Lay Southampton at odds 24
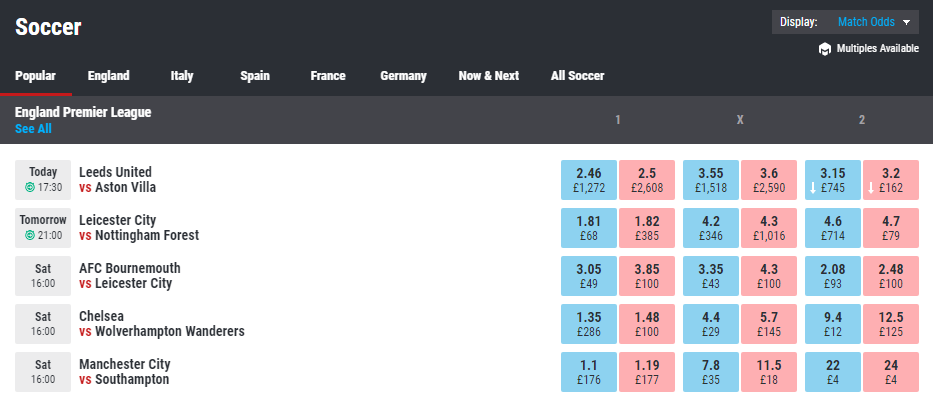 pos(891,372)
